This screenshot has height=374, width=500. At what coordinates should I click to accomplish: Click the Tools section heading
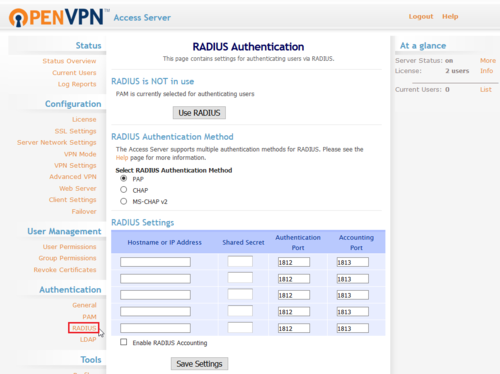(x=91, y=360)
